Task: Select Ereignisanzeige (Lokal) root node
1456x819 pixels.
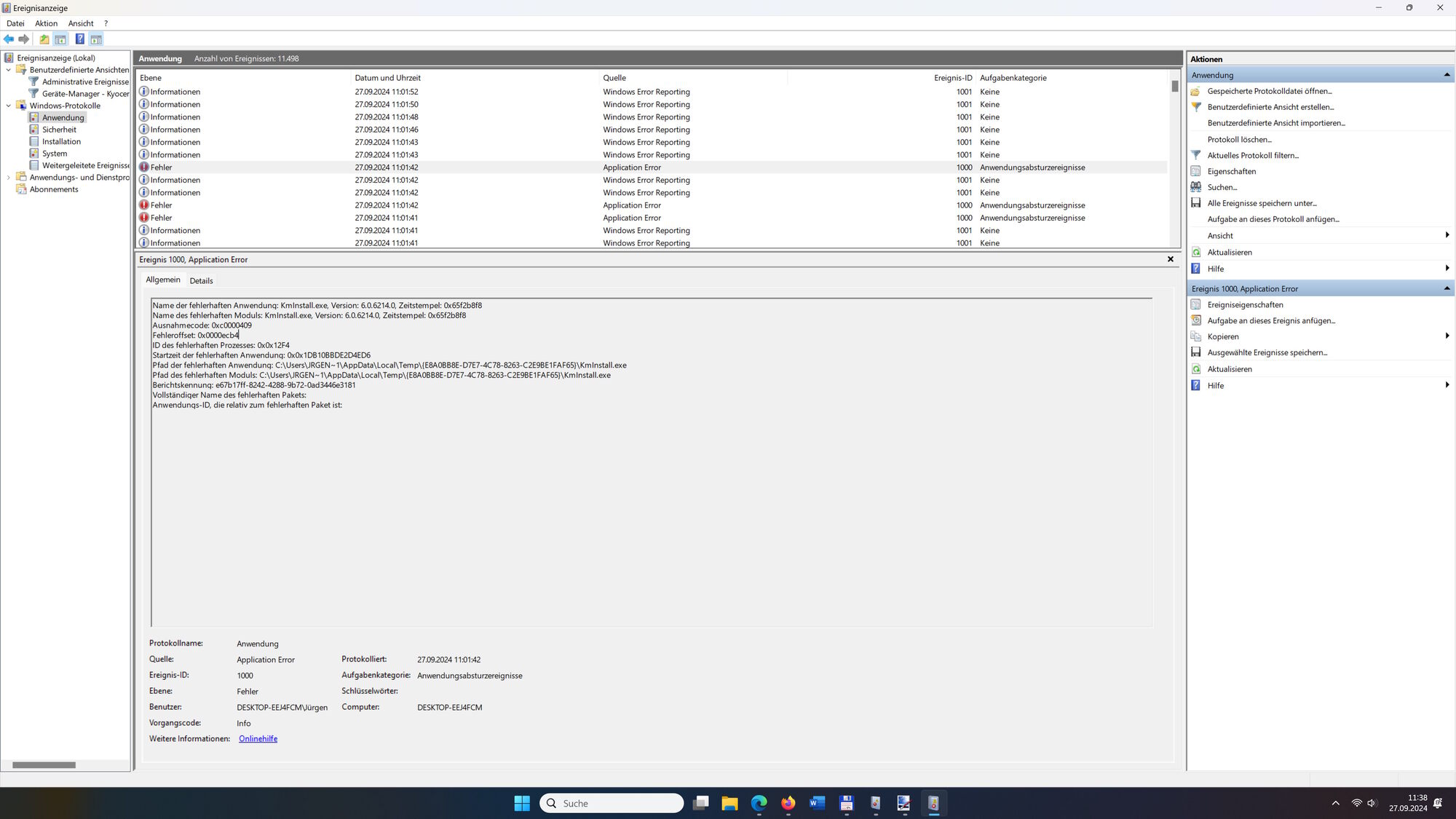Action: click(56, 58)
